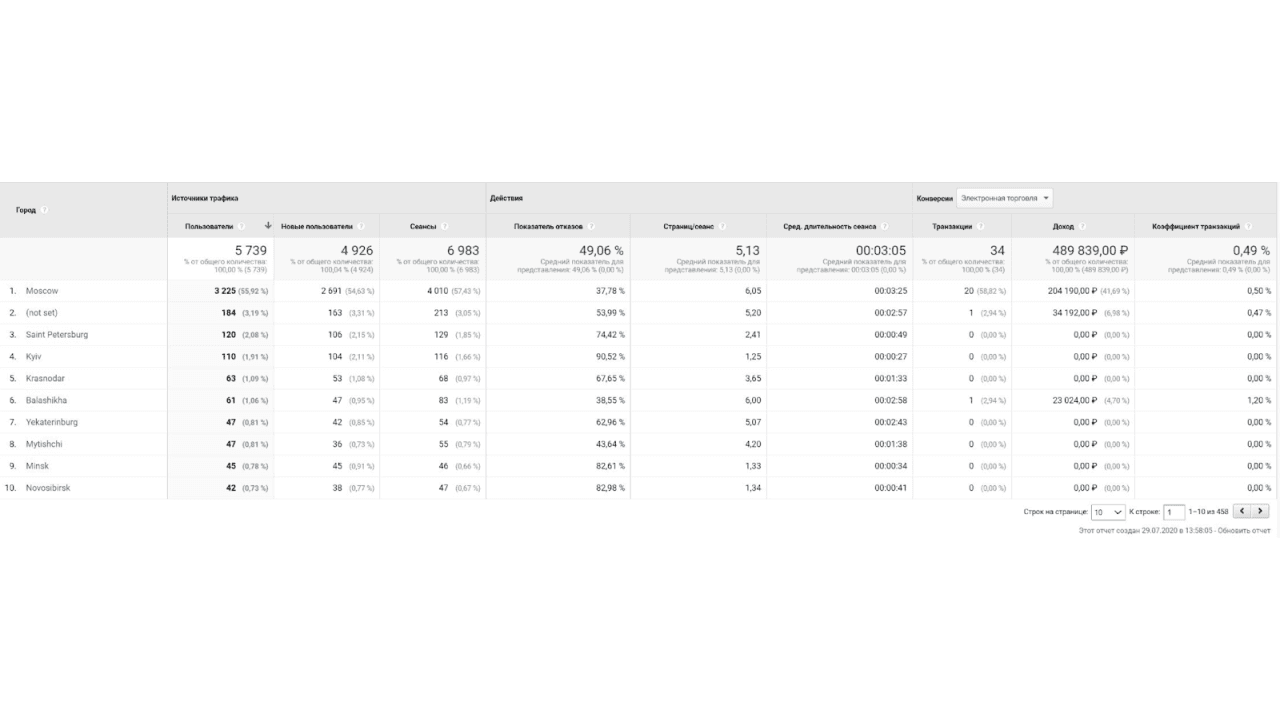Click help icon next to Доход
This screenshot has width=1280, height=720.
coord(1083,226)
